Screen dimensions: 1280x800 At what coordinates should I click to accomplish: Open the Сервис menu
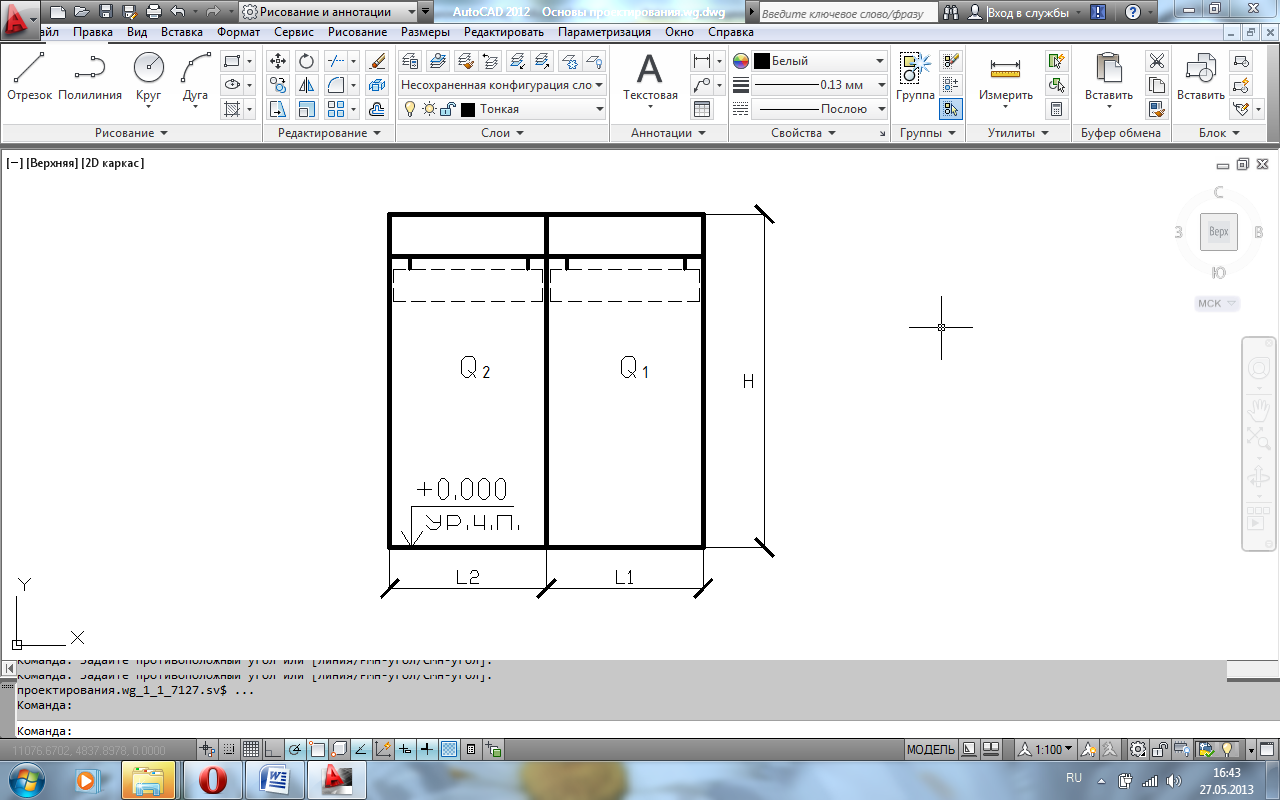[294, 32]
